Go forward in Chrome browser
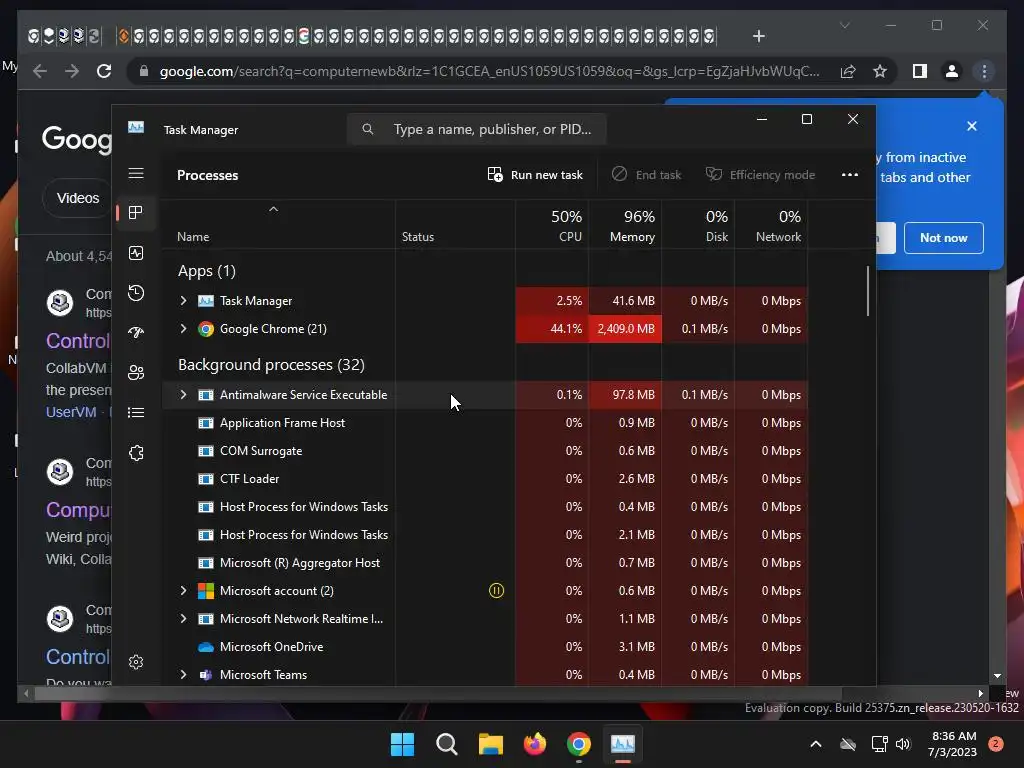The width and height of the screenshot is (1024, 768). (x=72, y=71)
